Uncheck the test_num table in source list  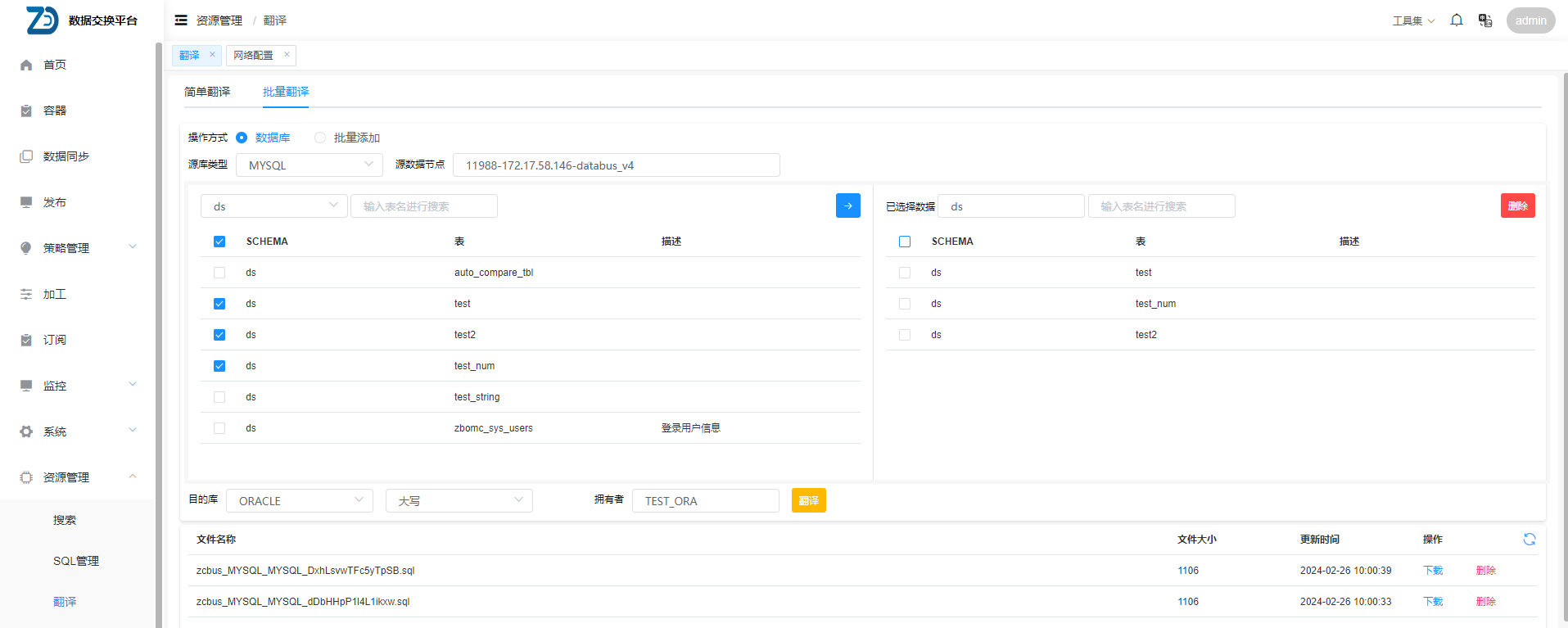[x=219, y=366]
